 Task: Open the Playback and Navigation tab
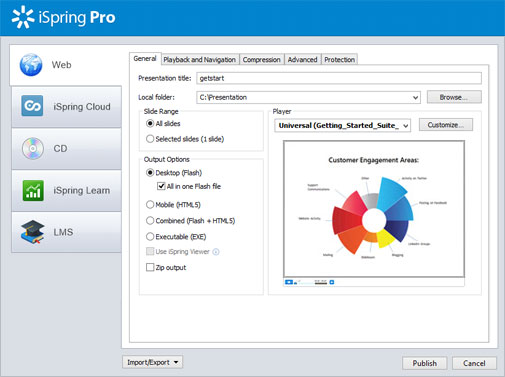click(x=200, y=60)
